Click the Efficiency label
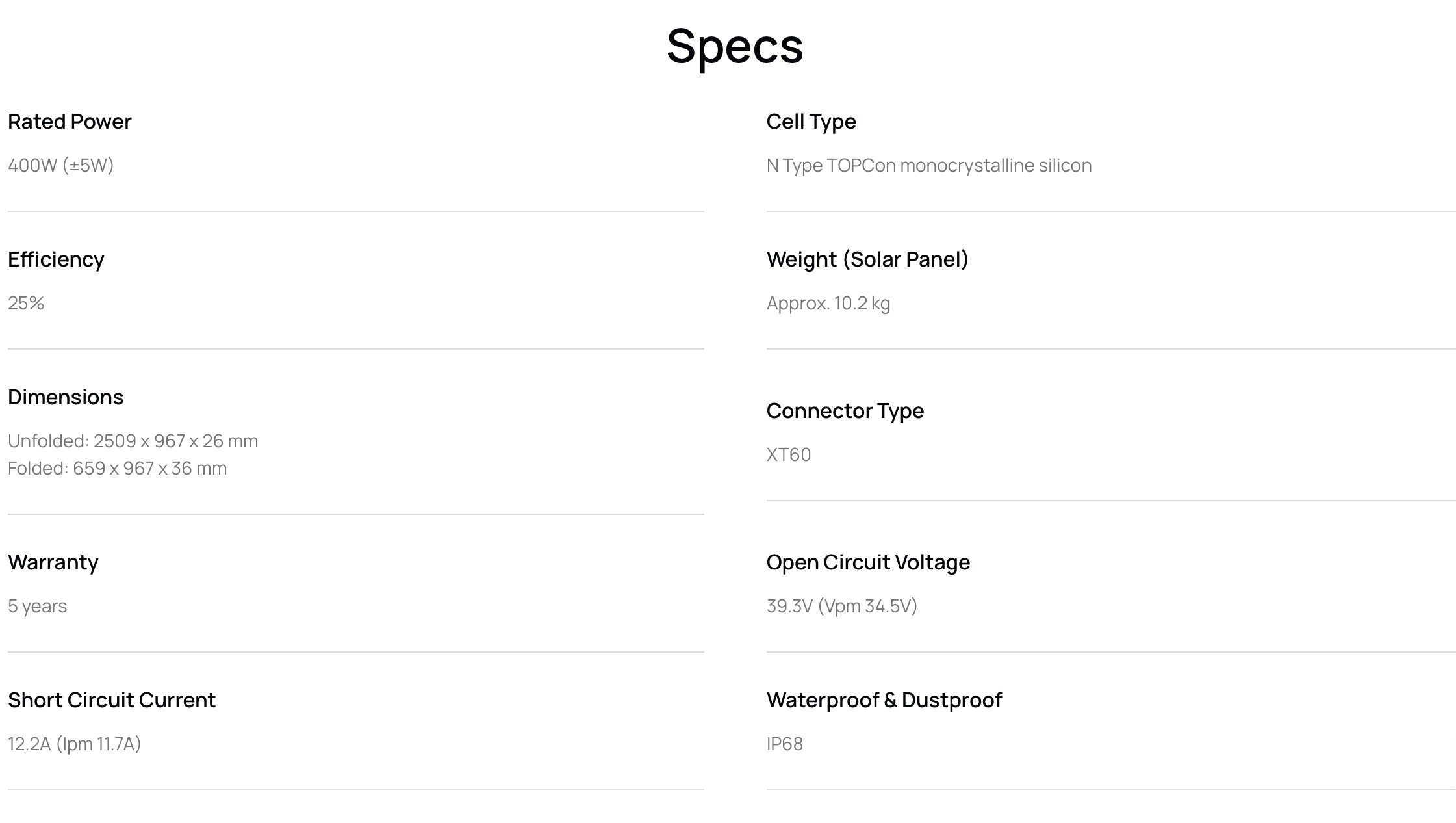Viewport: 1456px width, 823px height. (56, 259)
